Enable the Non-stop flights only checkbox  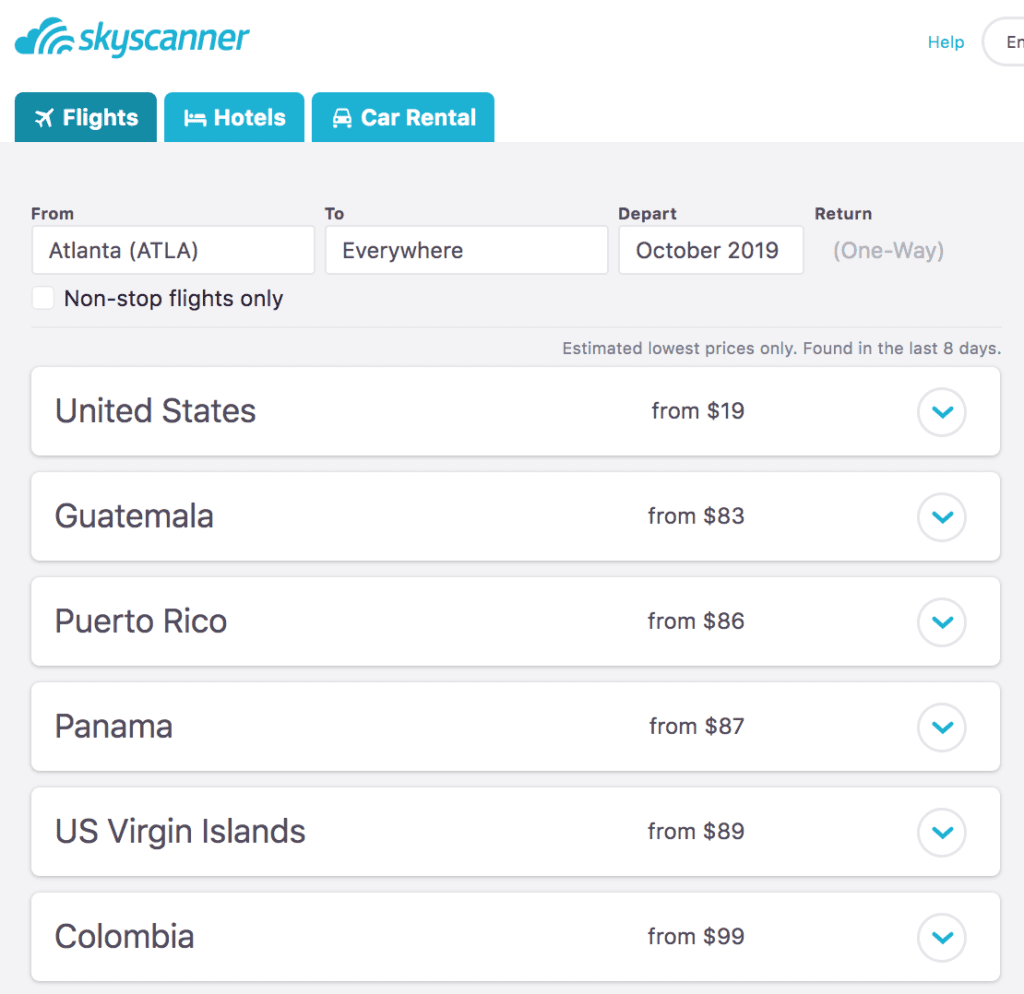click(42, 297)
